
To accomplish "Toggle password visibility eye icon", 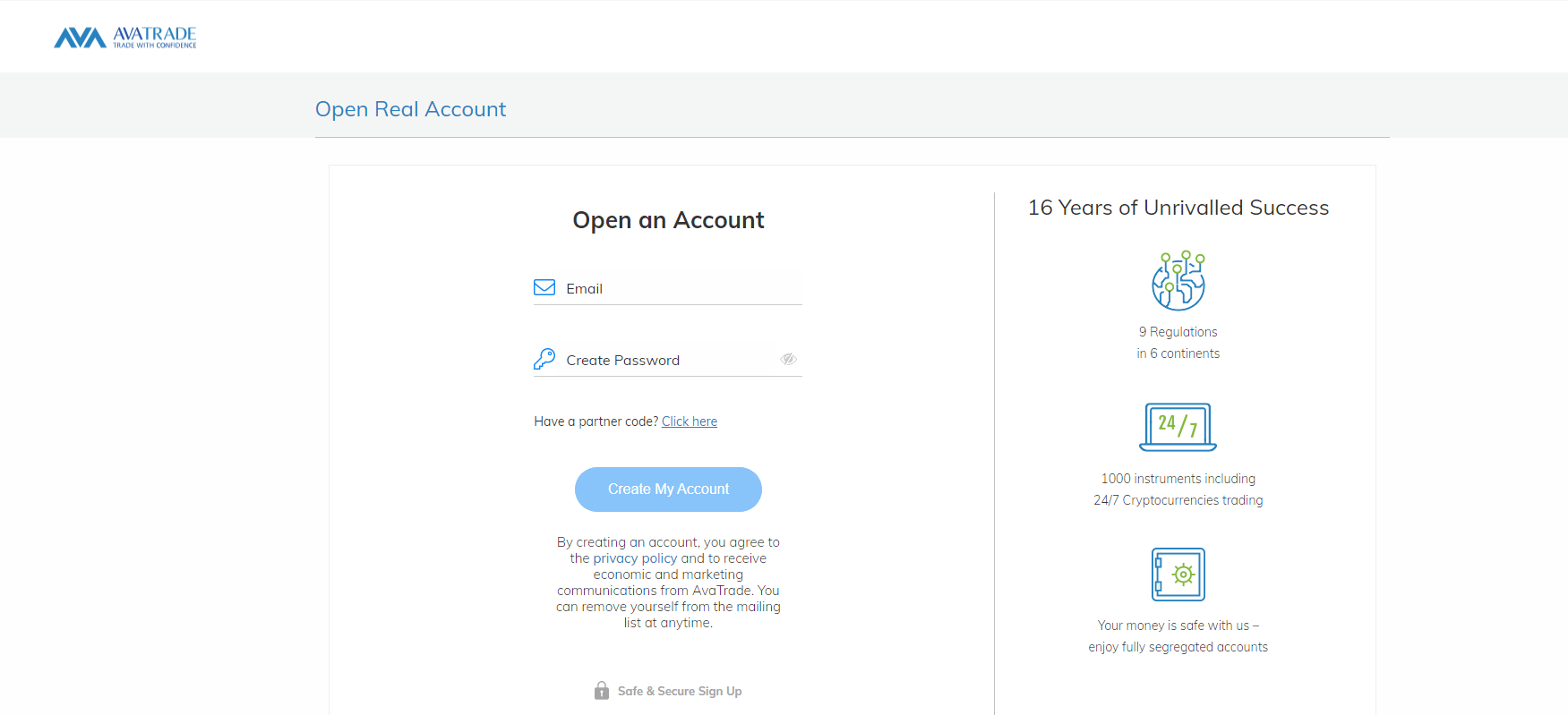I will pyautogui.click(x=788, y=359).
